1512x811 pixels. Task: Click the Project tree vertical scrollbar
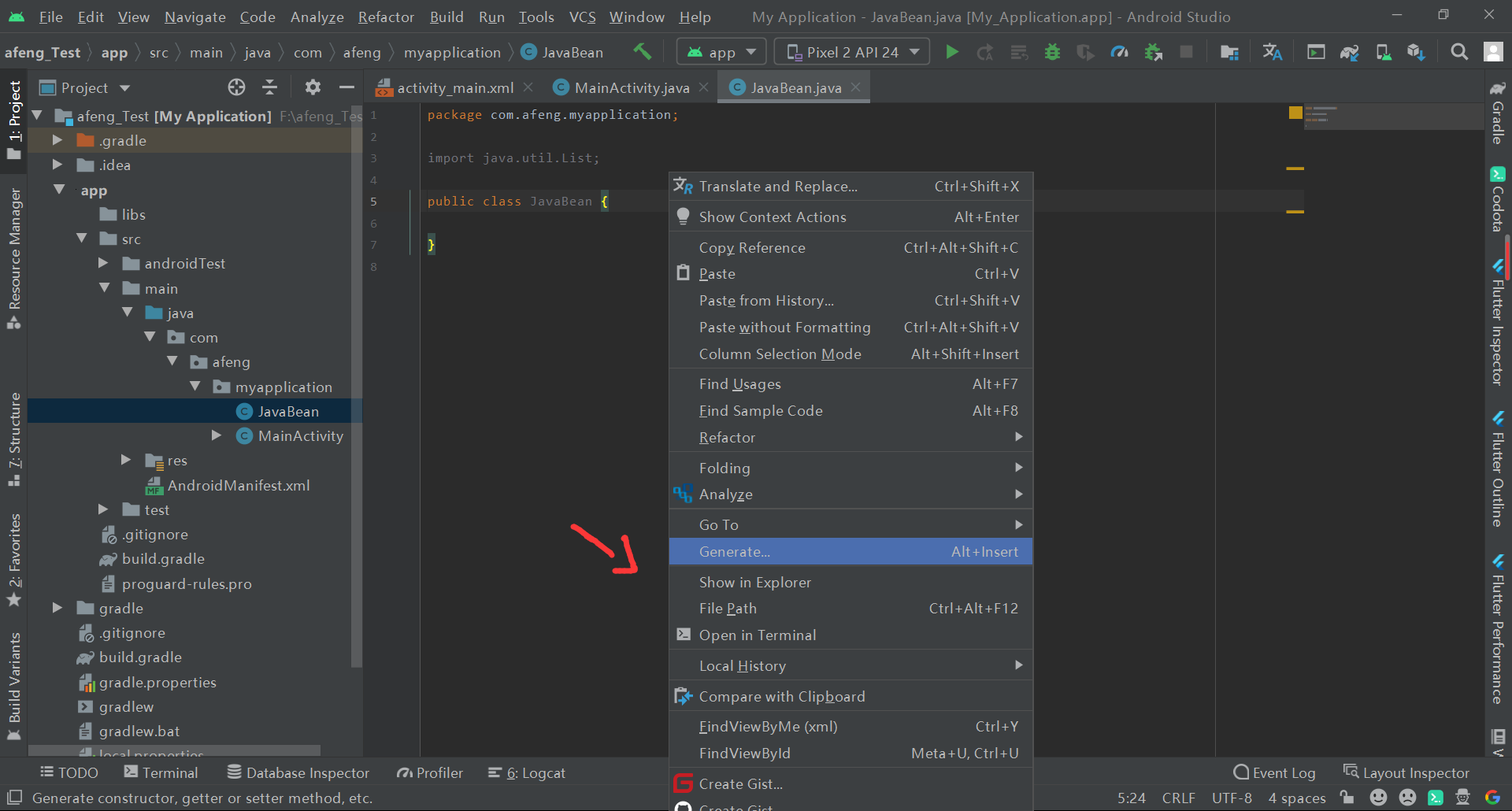(357, 386)
